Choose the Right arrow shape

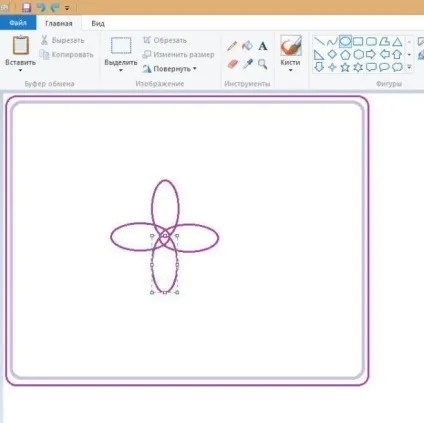tap(371, 54)
